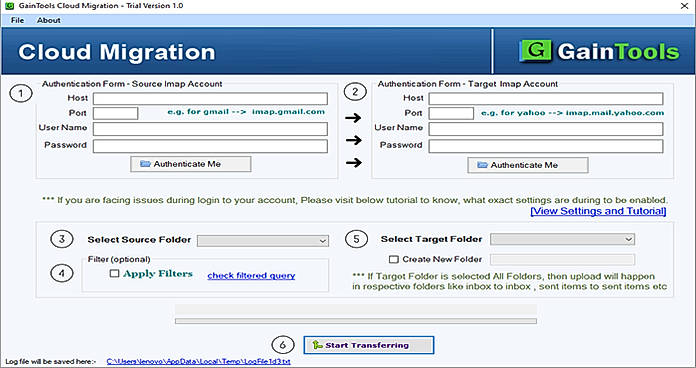This screenshot has height=368, width=696.
Task: Click folder icon on source Authenticate Me button
Action: pos(146,164)
